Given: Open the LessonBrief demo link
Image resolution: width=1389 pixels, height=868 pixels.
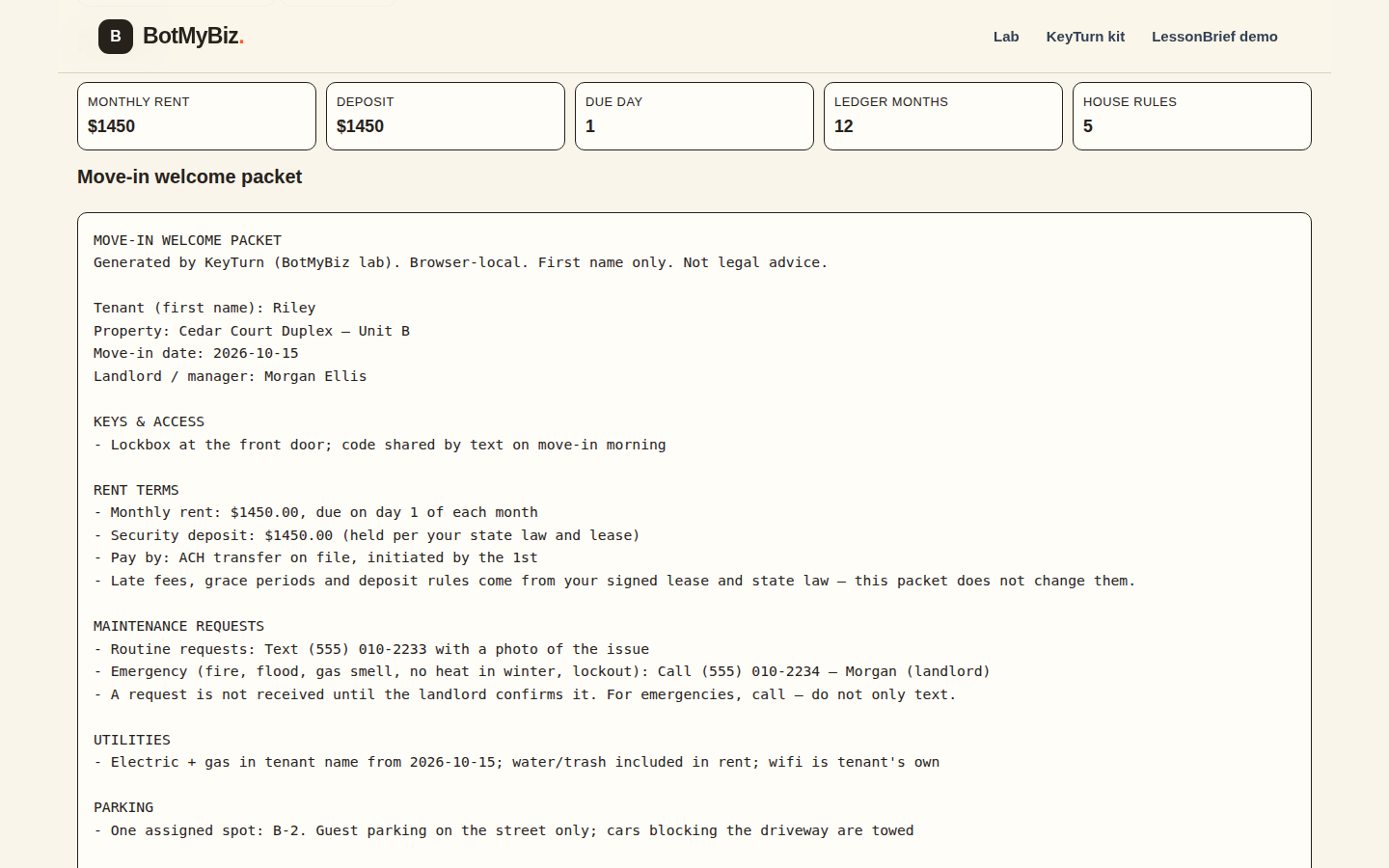Looking at the screenshot, I should pyautogui.click(x=1214, y=37).
